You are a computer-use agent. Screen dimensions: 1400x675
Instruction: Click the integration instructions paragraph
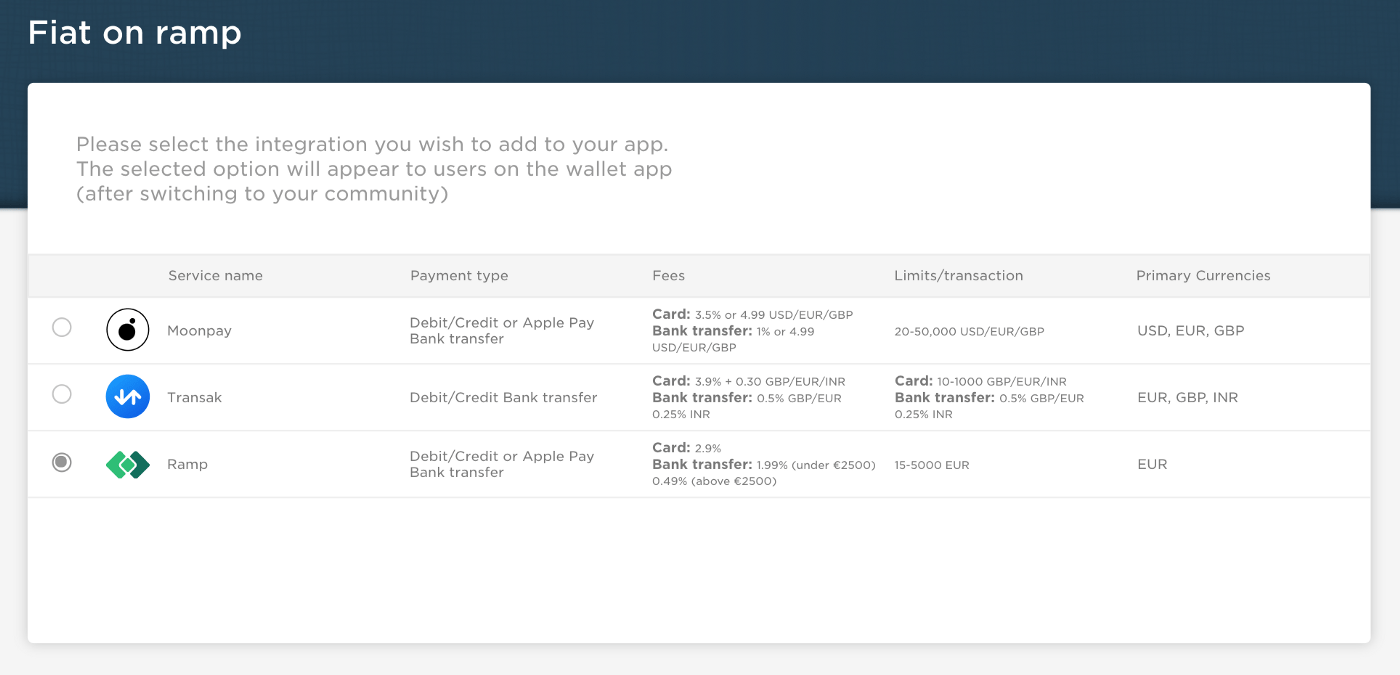372,168
